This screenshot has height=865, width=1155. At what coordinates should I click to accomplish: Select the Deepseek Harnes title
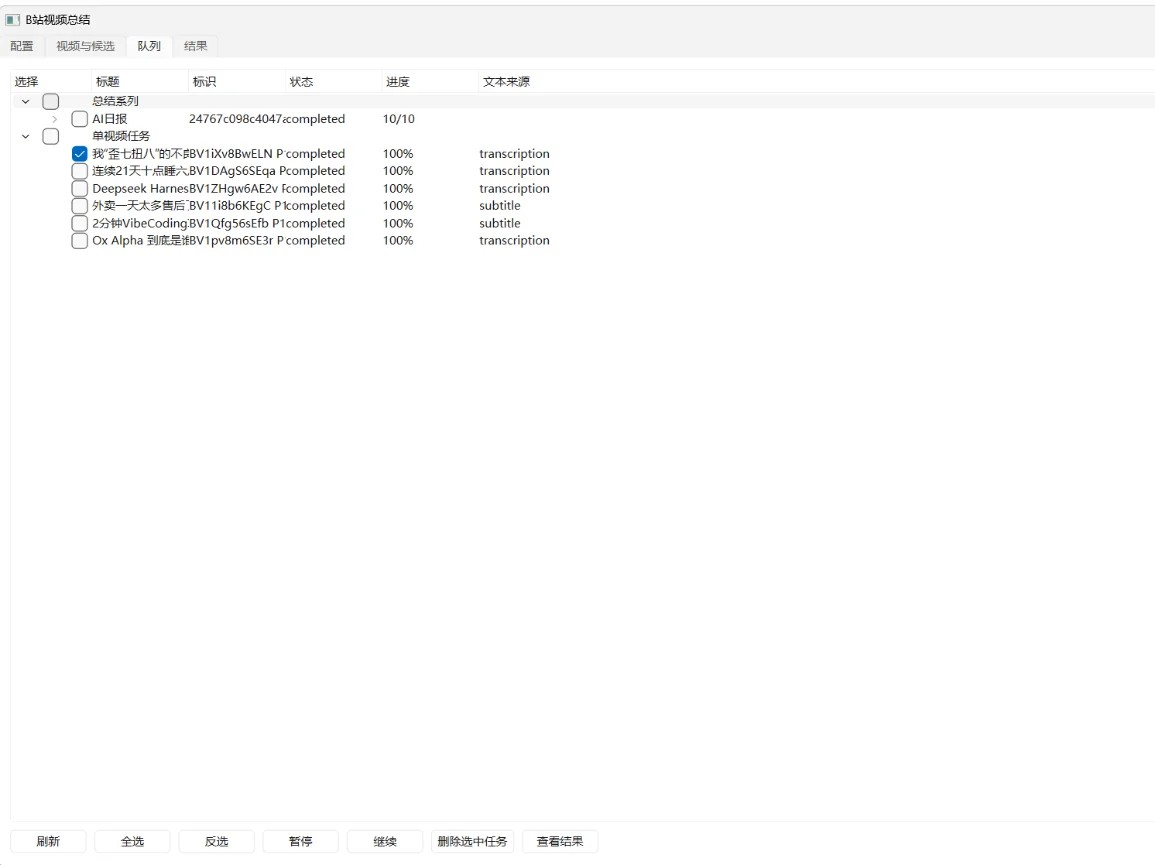coord(139,189)
